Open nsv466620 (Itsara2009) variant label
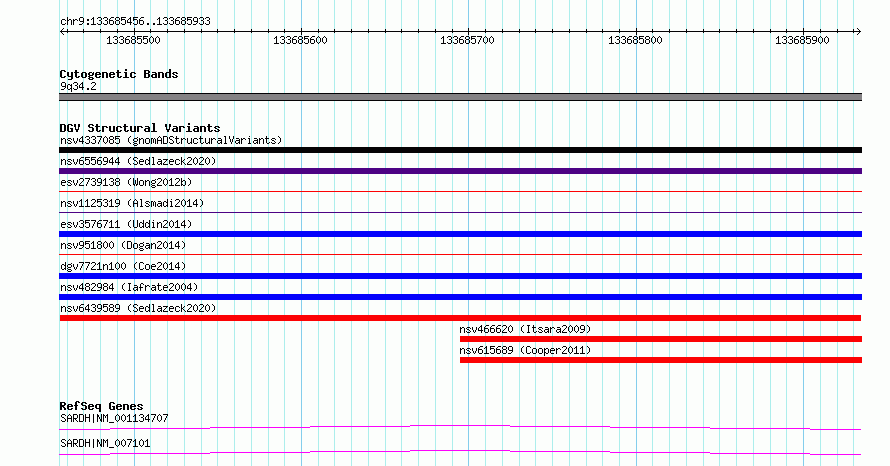Viewport: 890px width, 466px height. (525, 329)
